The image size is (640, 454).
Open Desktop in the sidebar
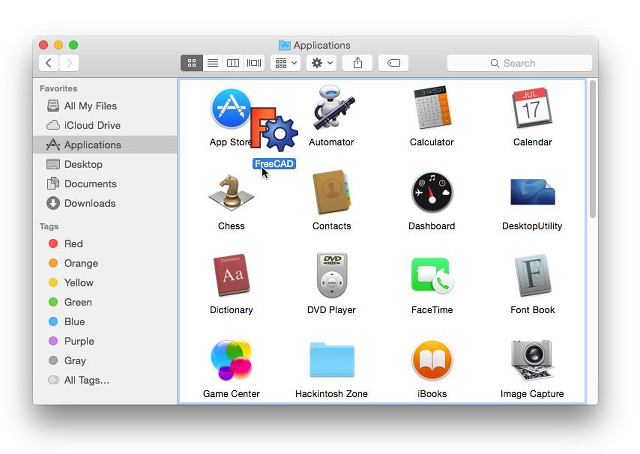[x=105, y=164]
